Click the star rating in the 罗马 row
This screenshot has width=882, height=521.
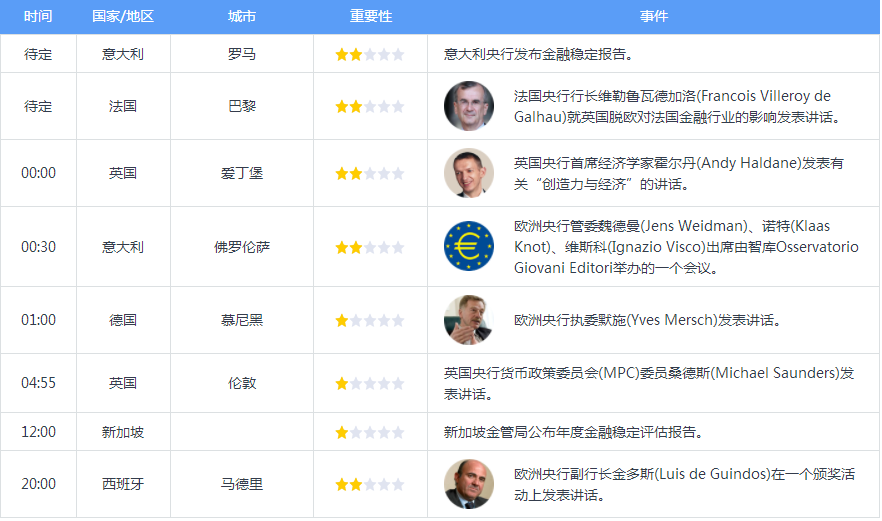click(x=370, y=55)
